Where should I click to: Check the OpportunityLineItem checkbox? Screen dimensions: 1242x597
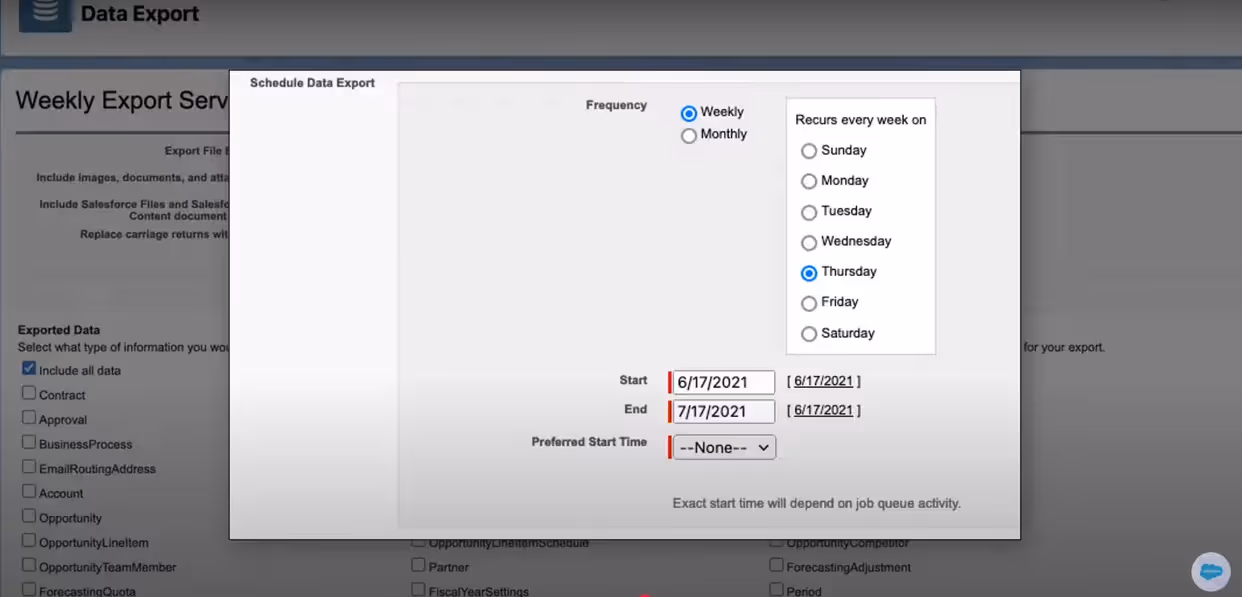29,541
